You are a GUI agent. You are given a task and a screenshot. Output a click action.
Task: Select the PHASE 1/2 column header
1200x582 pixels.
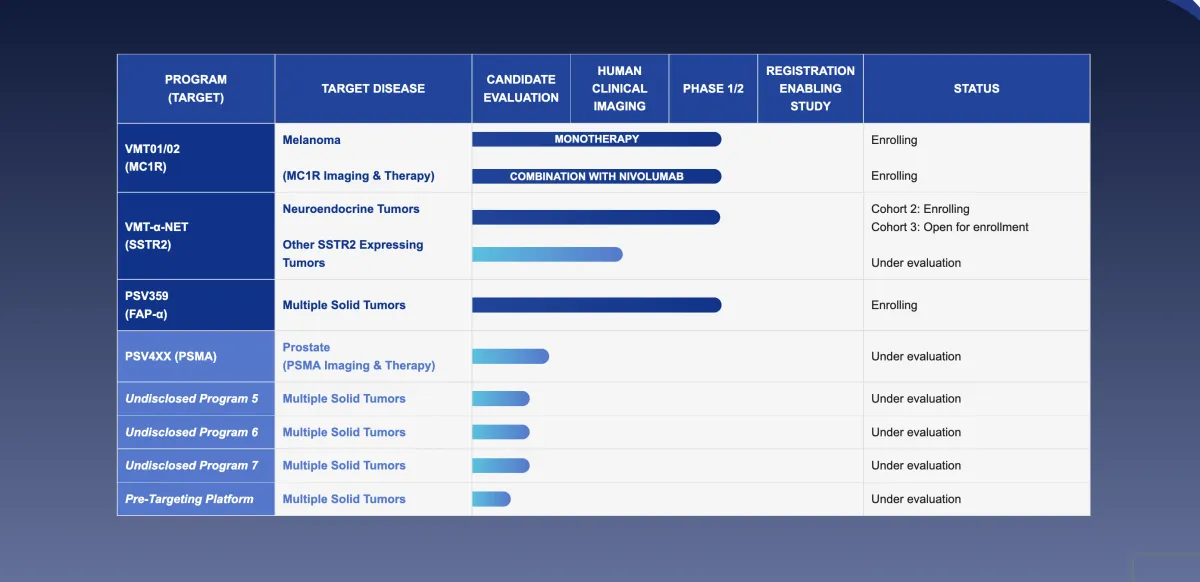point(713,89)
